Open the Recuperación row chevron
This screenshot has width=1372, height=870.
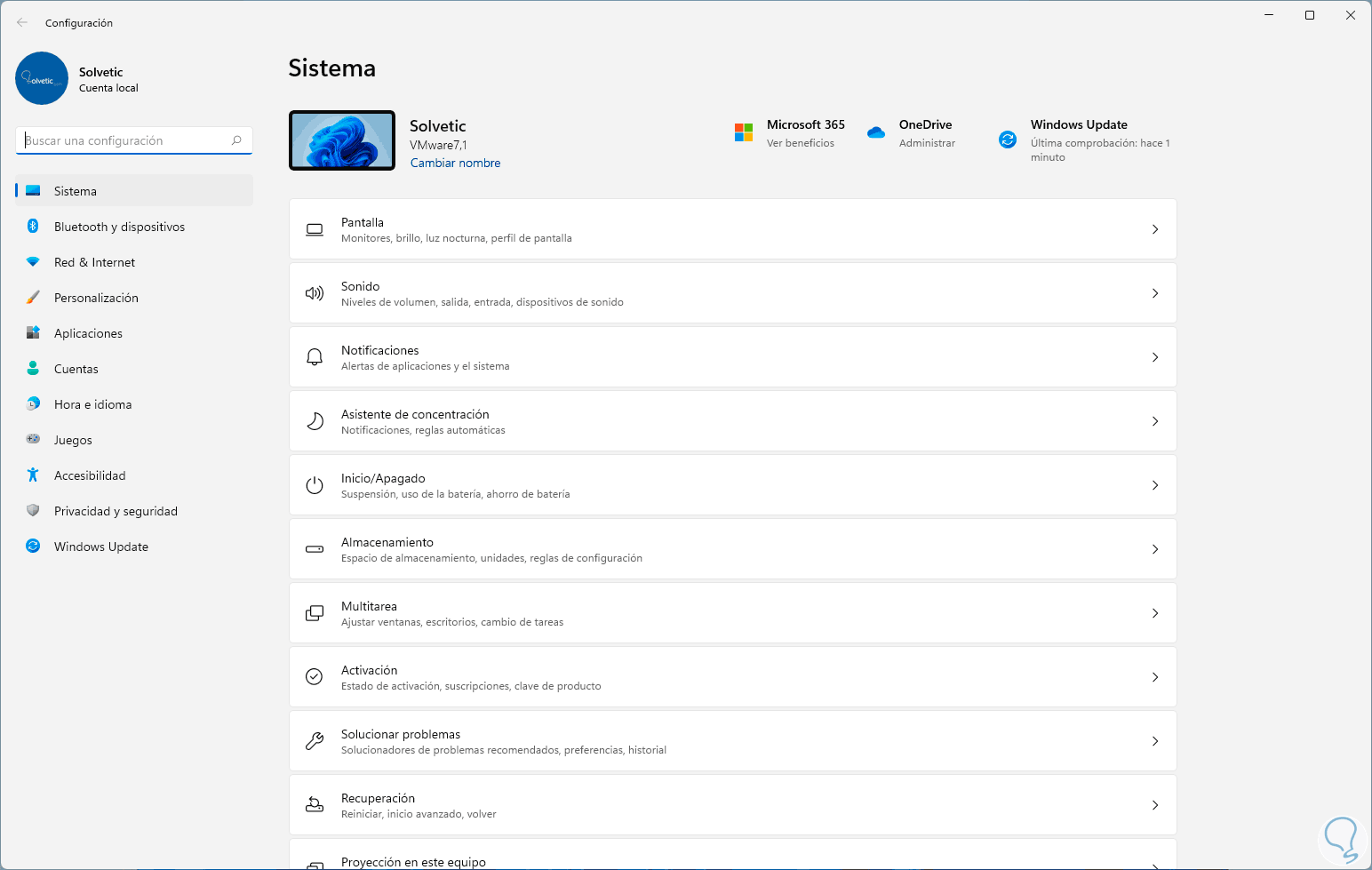point(1155,805)
